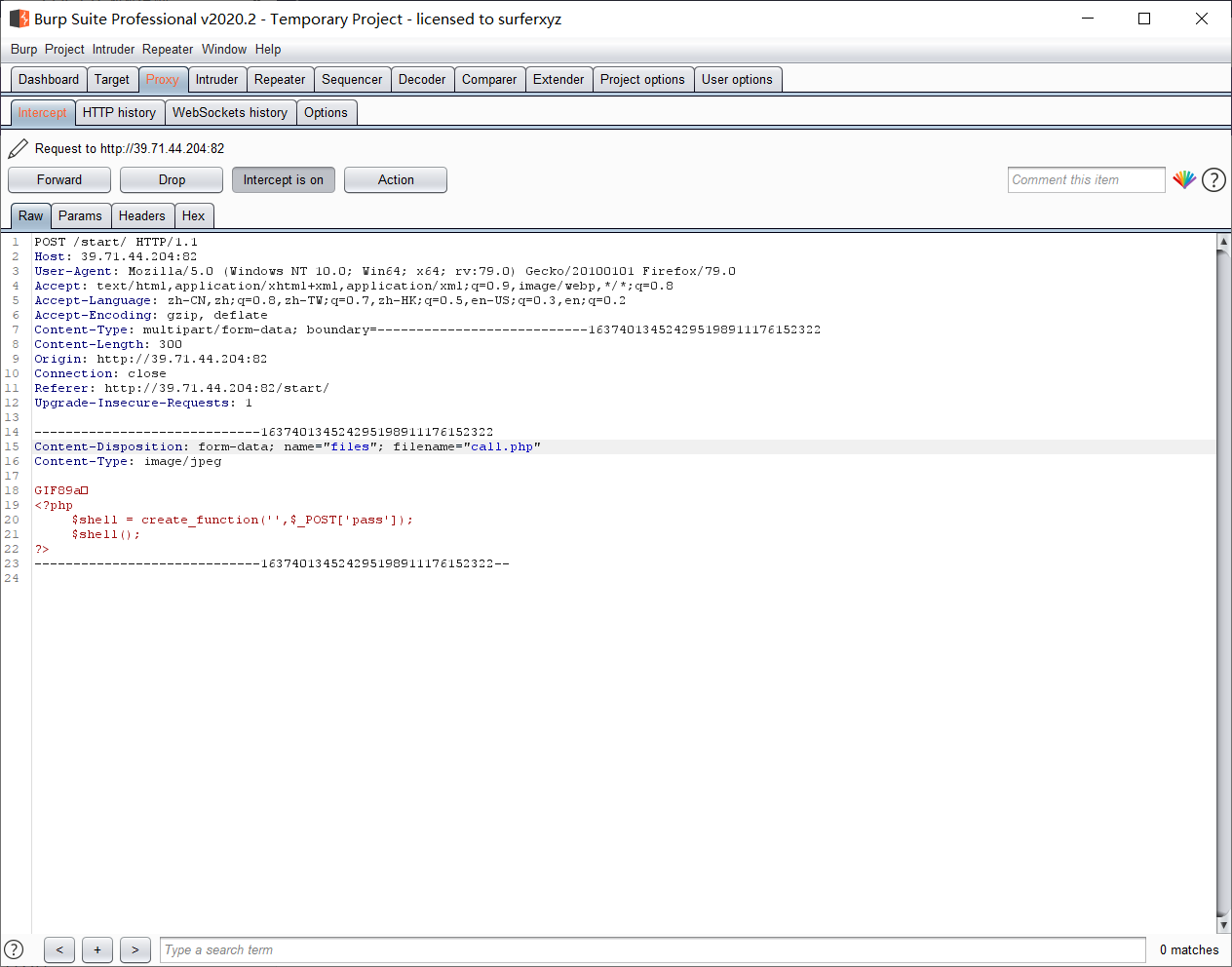Go to next search match

point(135,950)
